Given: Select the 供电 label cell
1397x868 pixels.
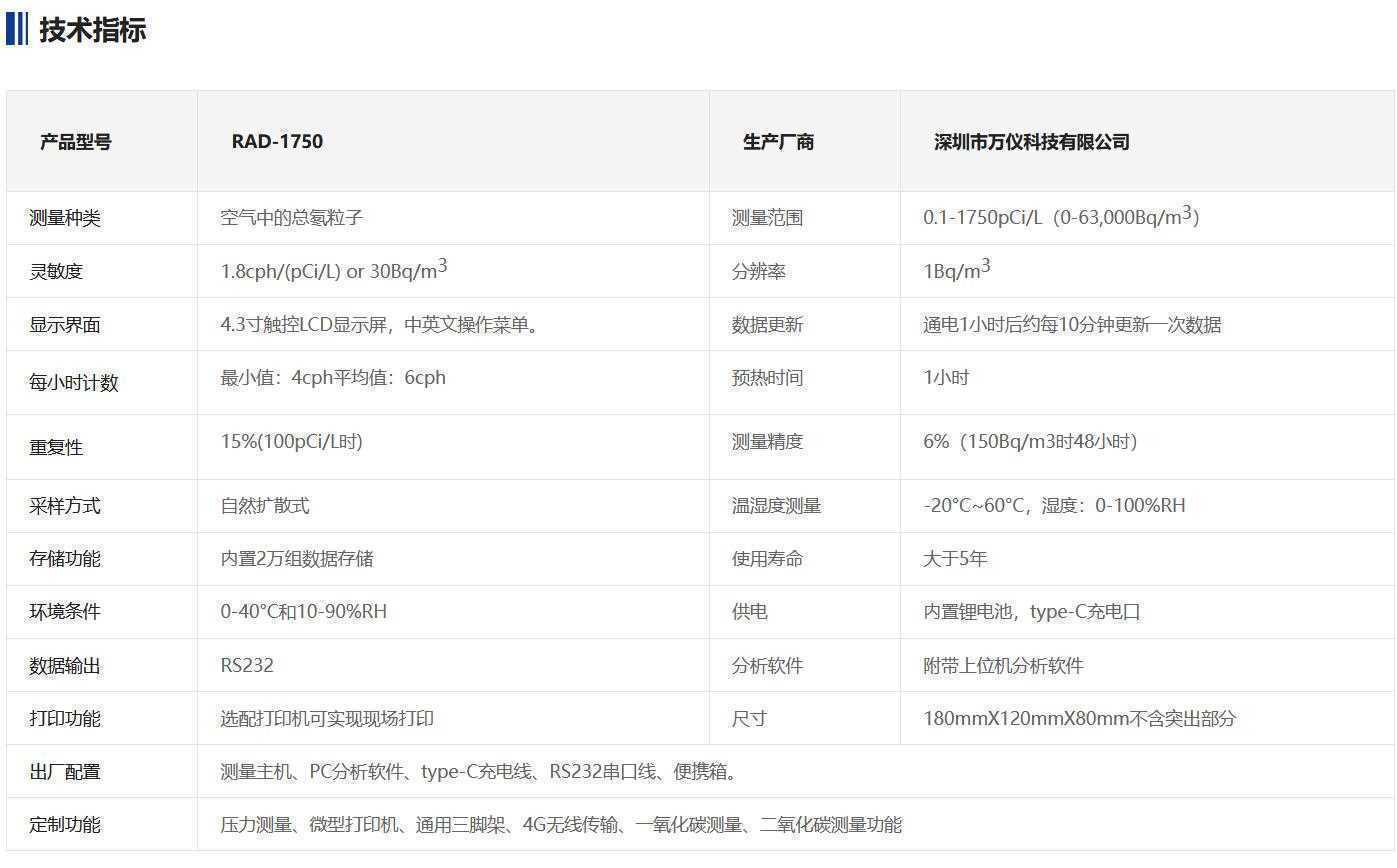Looking at the screenshot, I should [805, 612].
